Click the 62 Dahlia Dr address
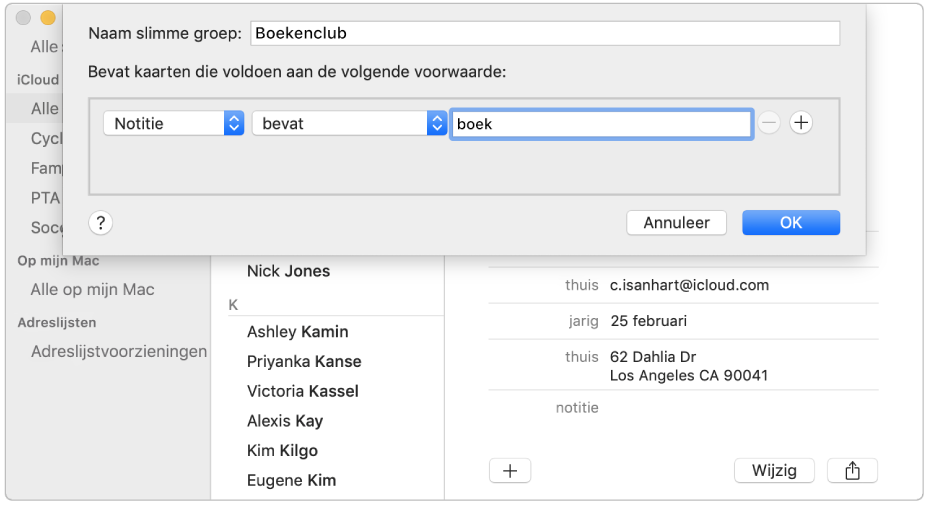This screenshot has height=505, width=931. pyautogui.click(x=689, y=366)
